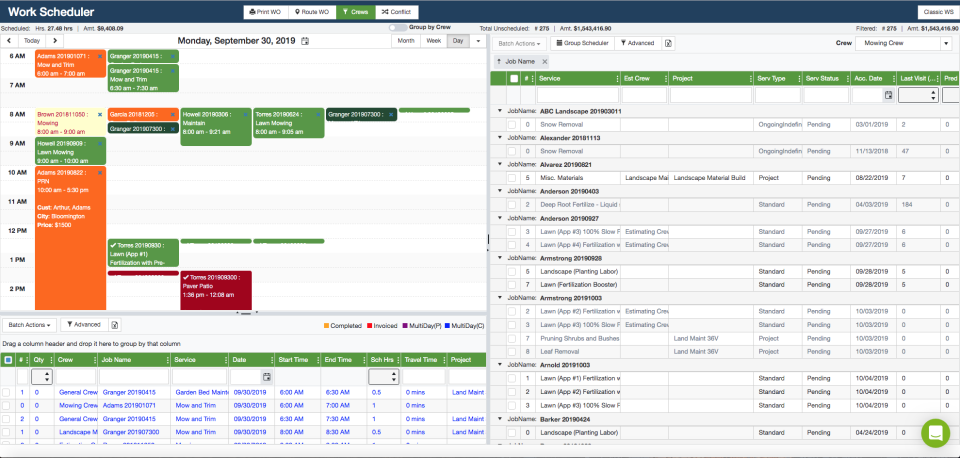The height and width of the screenshot is (458, 960).
Task: Collapse the ABC Landscape 201903011 group
Action: coord(499,111)
